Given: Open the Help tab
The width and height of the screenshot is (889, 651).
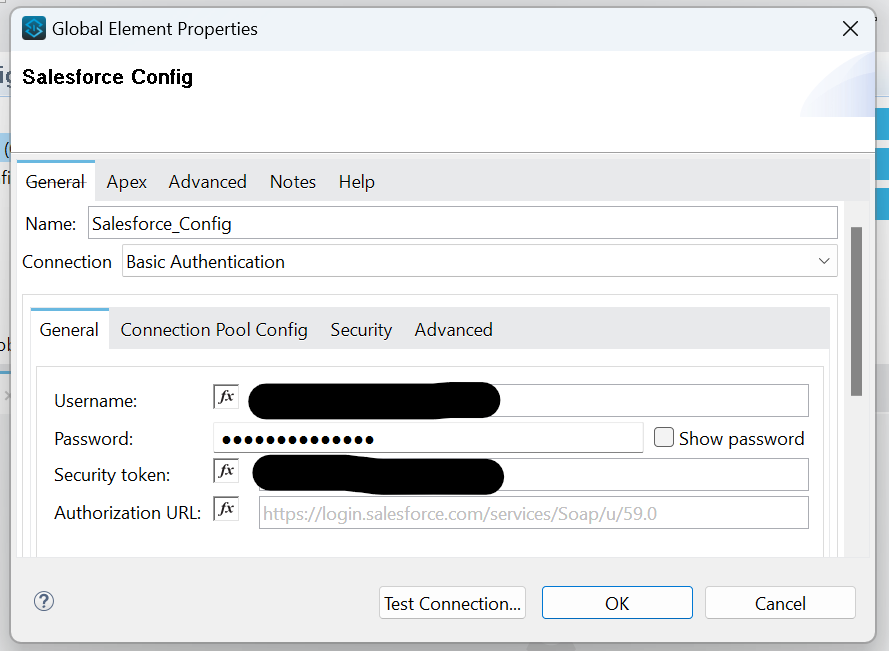Looking at the screenshot, I should (356, 181).
